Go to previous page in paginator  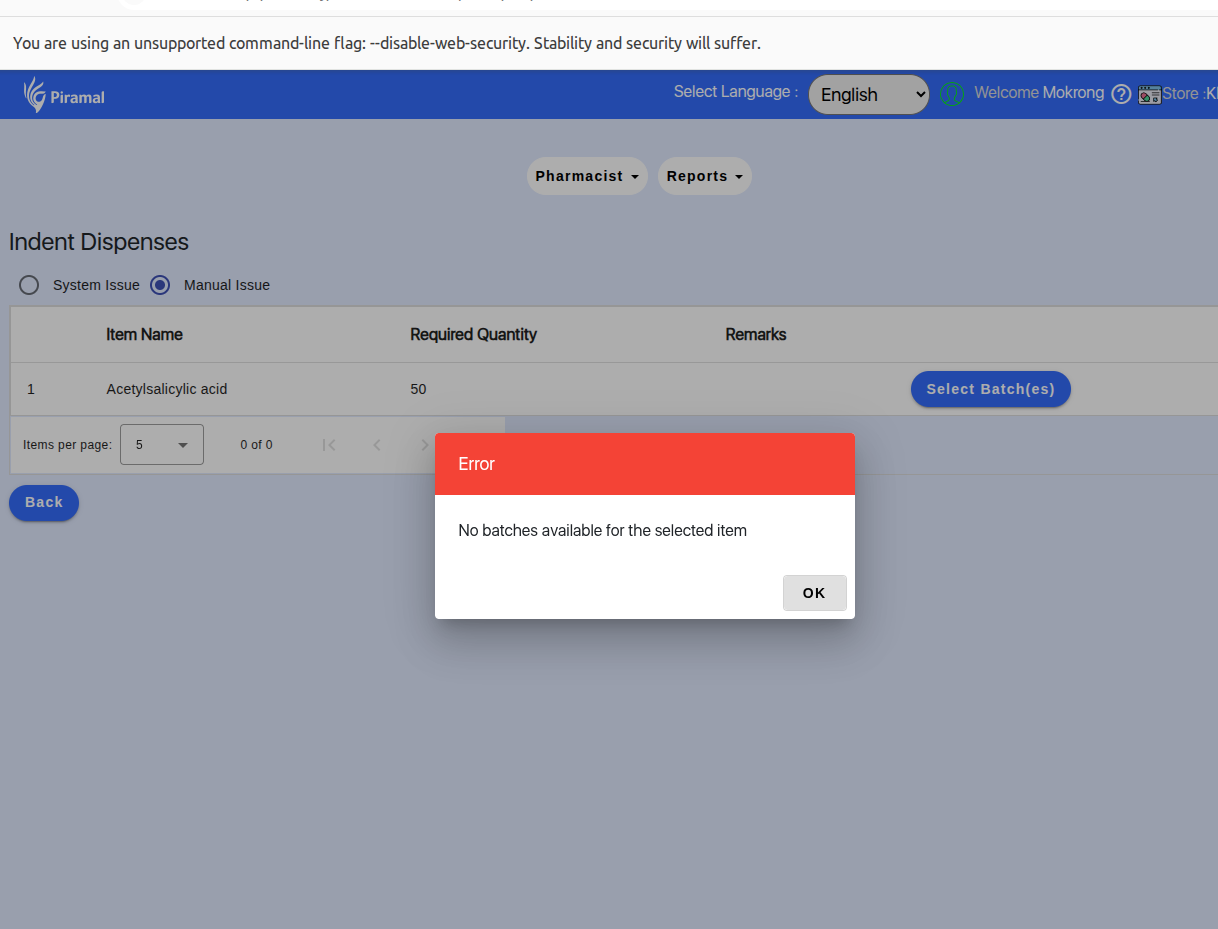pyautogui.click(x=377, y=445)
